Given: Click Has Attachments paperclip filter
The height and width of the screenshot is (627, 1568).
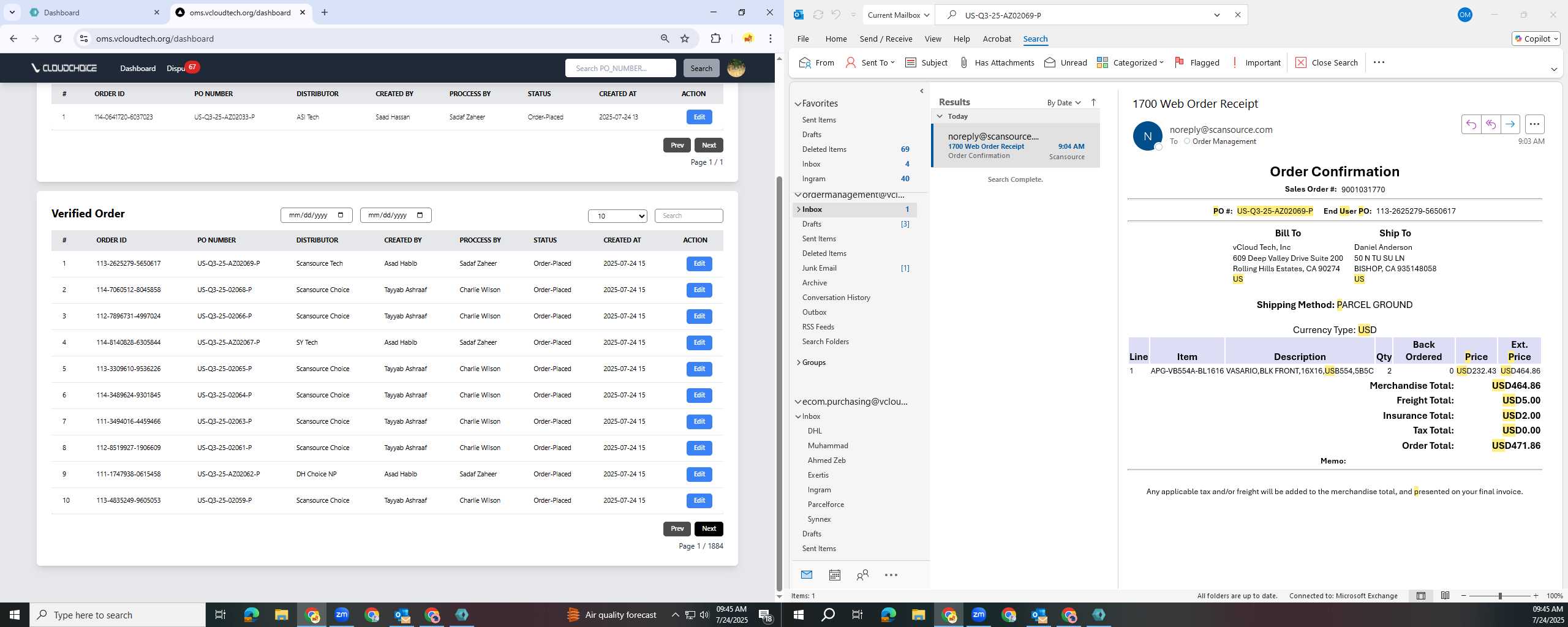Looking at the screenshot, I should 997,62.
